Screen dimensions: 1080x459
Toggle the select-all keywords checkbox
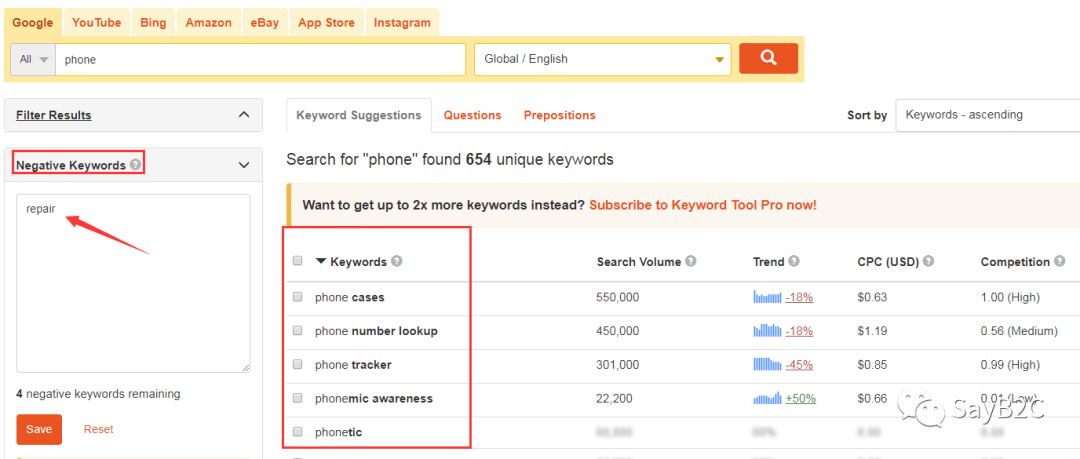[297, 262]
